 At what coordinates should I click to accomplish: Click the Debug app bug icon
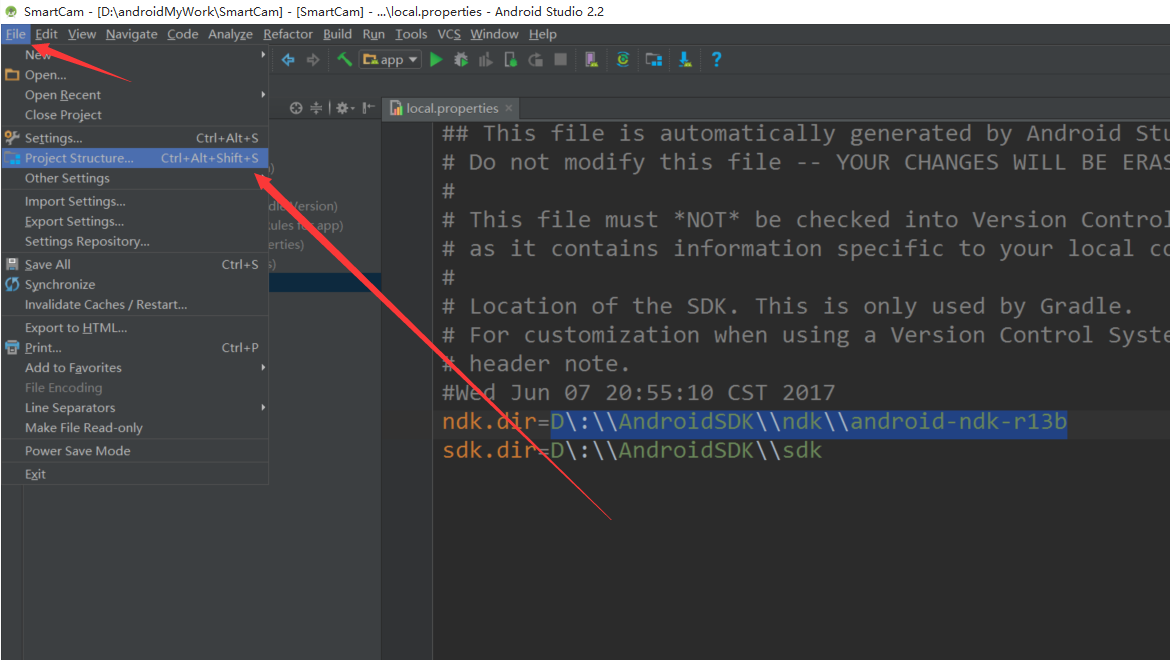click(461, 60)
